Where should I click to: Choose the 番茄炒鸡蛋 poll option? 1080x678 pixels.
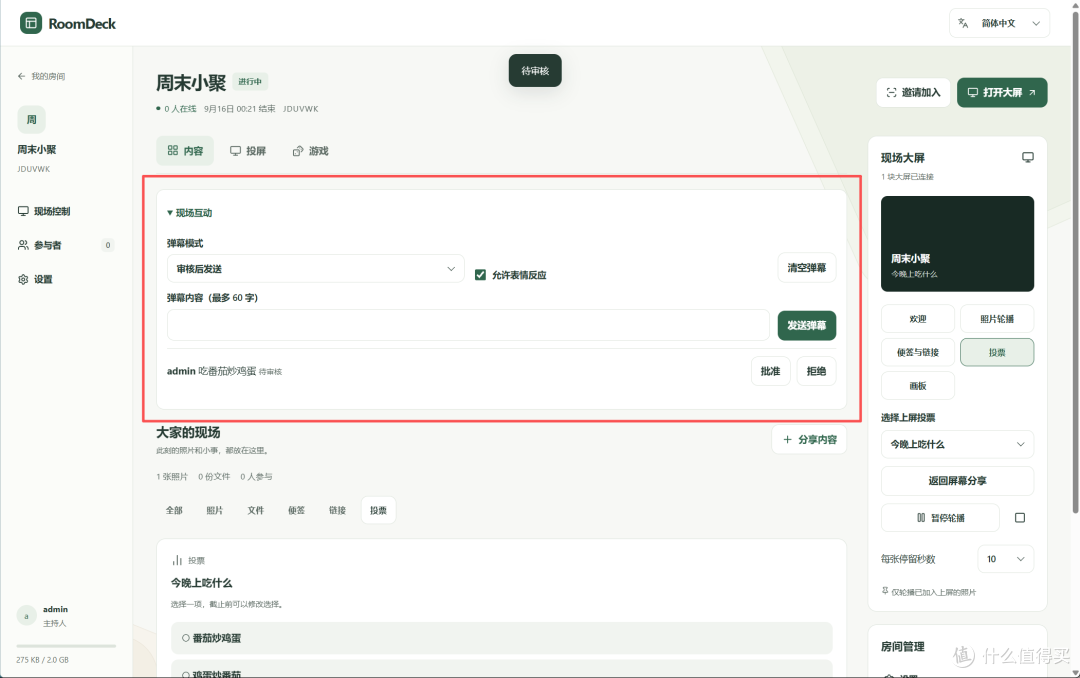(501, 638)
